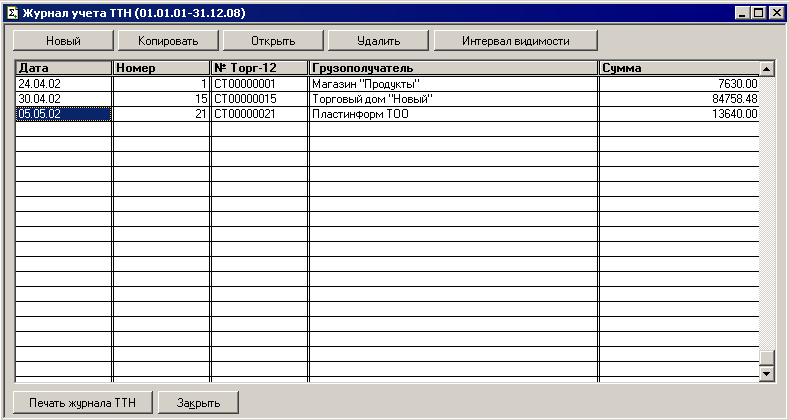
Task: Select the row dated 24.04.02
Action: coord(63,84)
